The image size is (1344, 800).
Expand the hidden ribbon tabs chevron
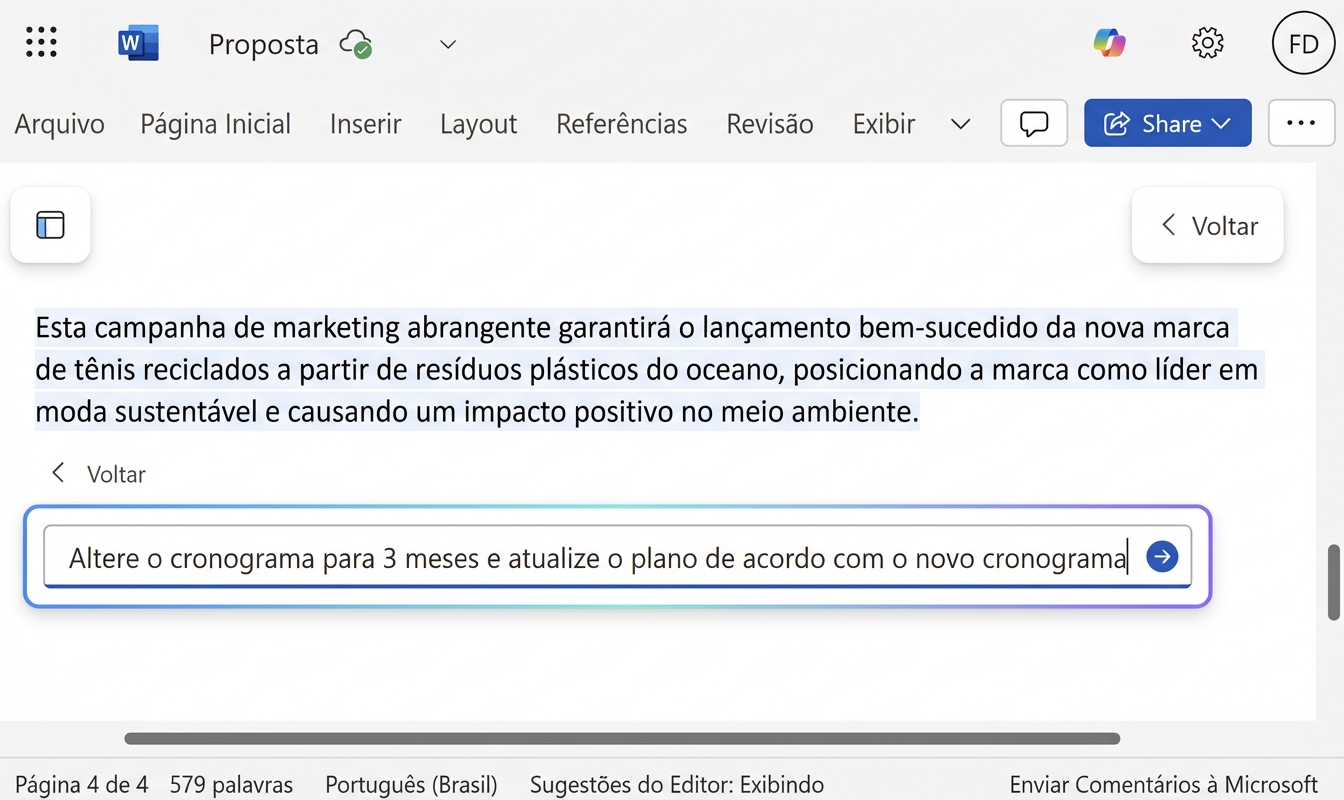pos(960,124)
